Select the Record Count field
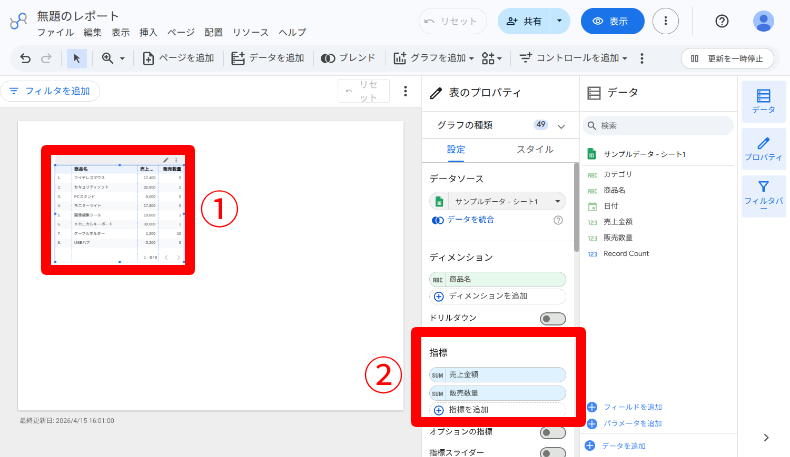The height and width of the screenshot is (457, 790). (x=626, y=253)
